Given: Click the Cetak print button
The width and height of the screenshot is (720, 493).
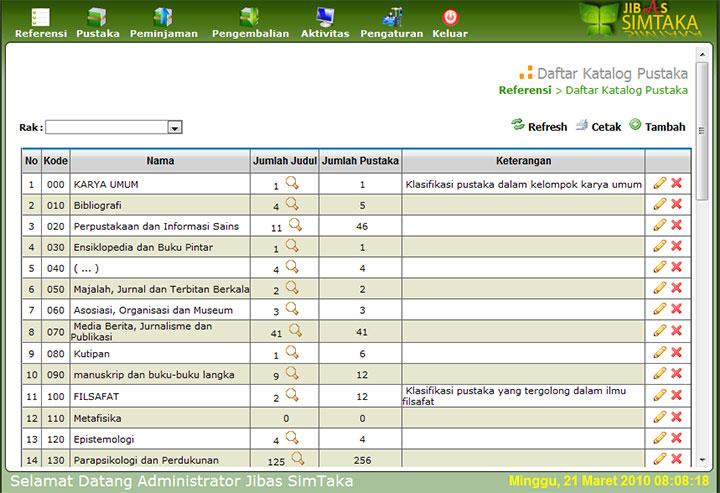Looking at the screenshot, I should coord(599,126).
